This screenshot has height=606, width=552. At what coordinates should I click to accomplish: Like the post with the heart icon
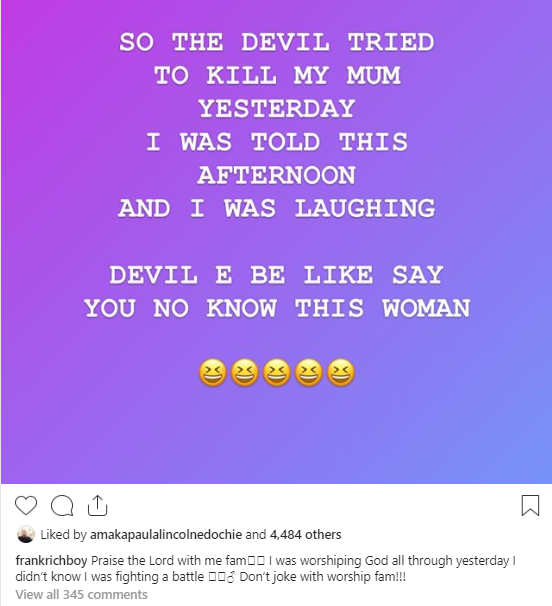26,505
